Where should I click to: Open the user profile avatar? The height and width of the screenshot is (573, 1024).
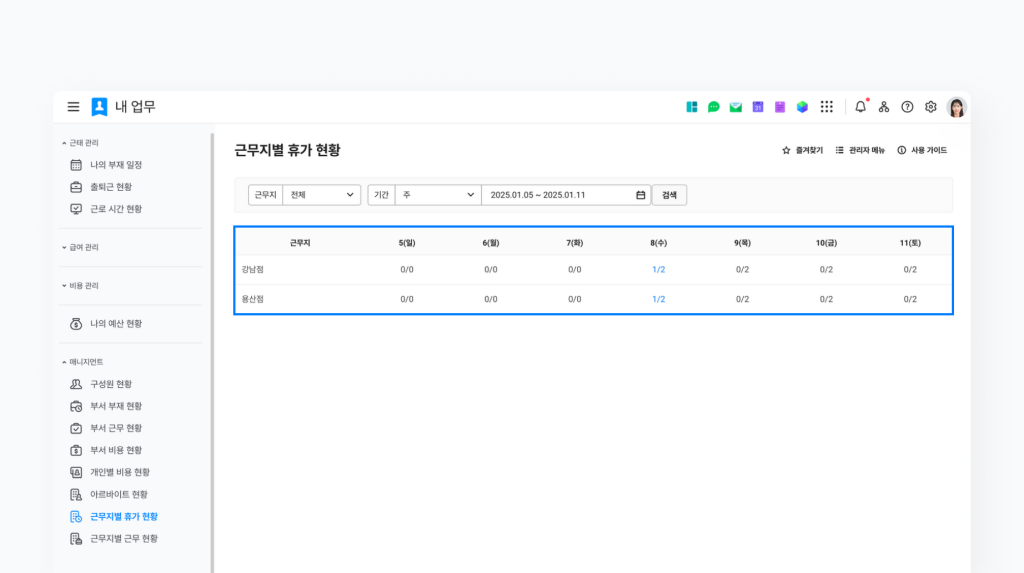(957, 107)
